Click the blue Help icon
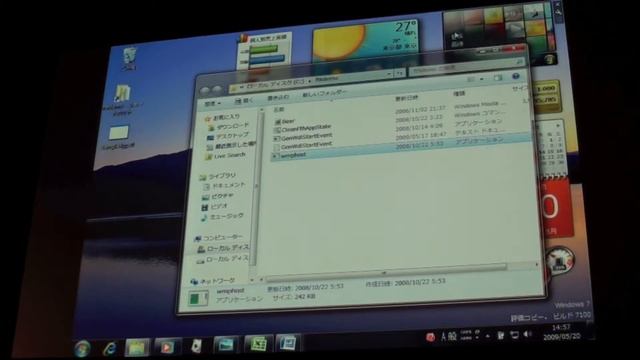This screenshot has height=360, width=640. coord(516,76)
